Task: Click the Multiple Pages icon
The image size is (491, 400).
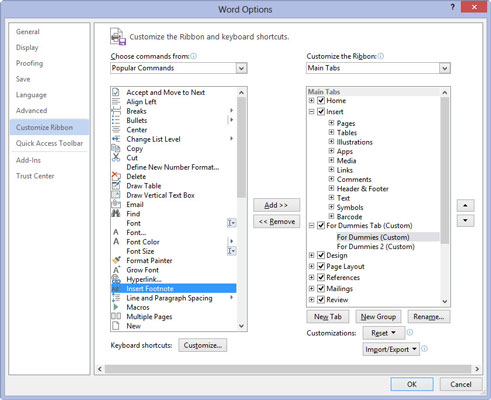Action: 116,316
